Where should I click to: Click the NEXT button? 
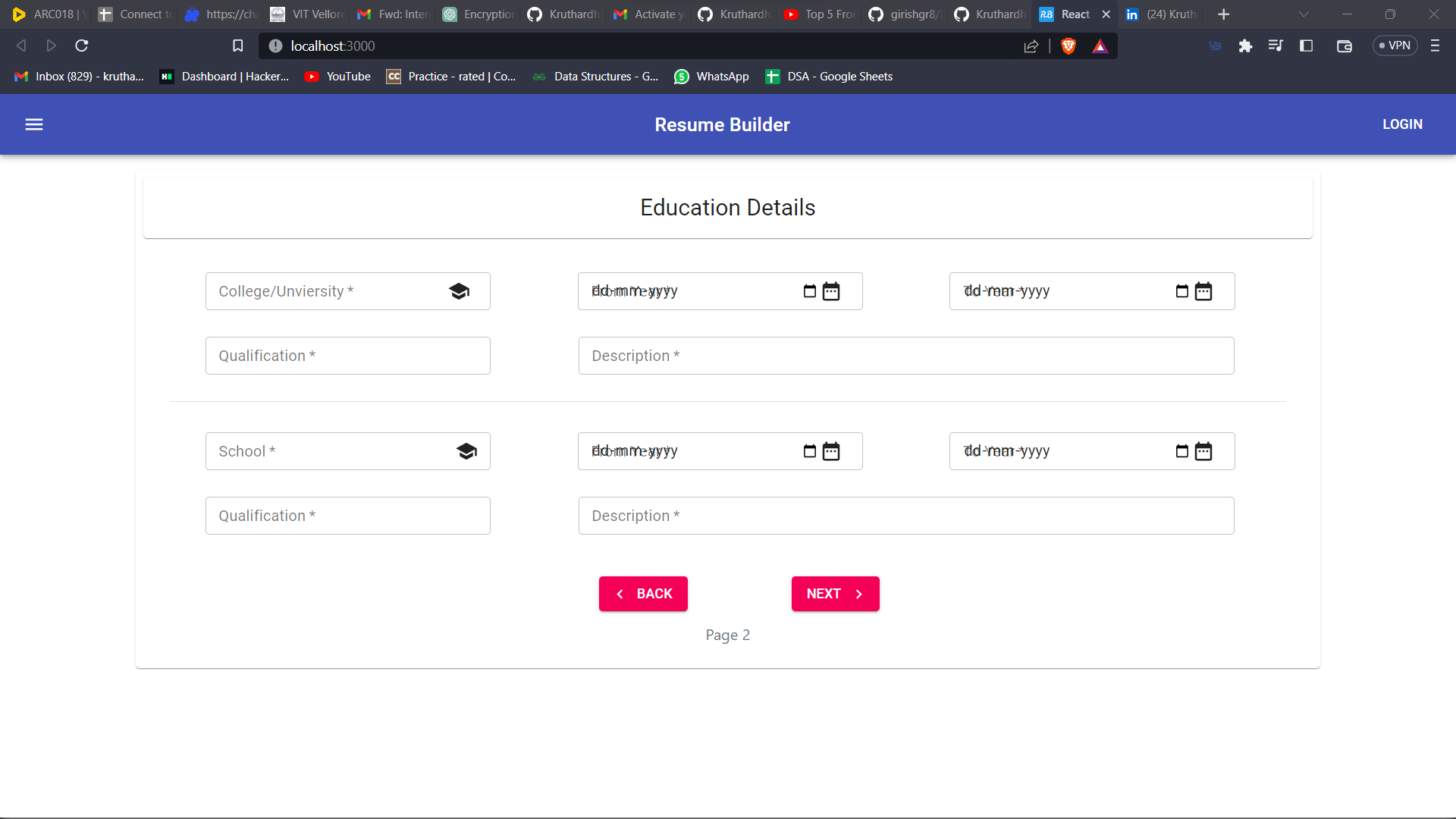coord(834,594)
